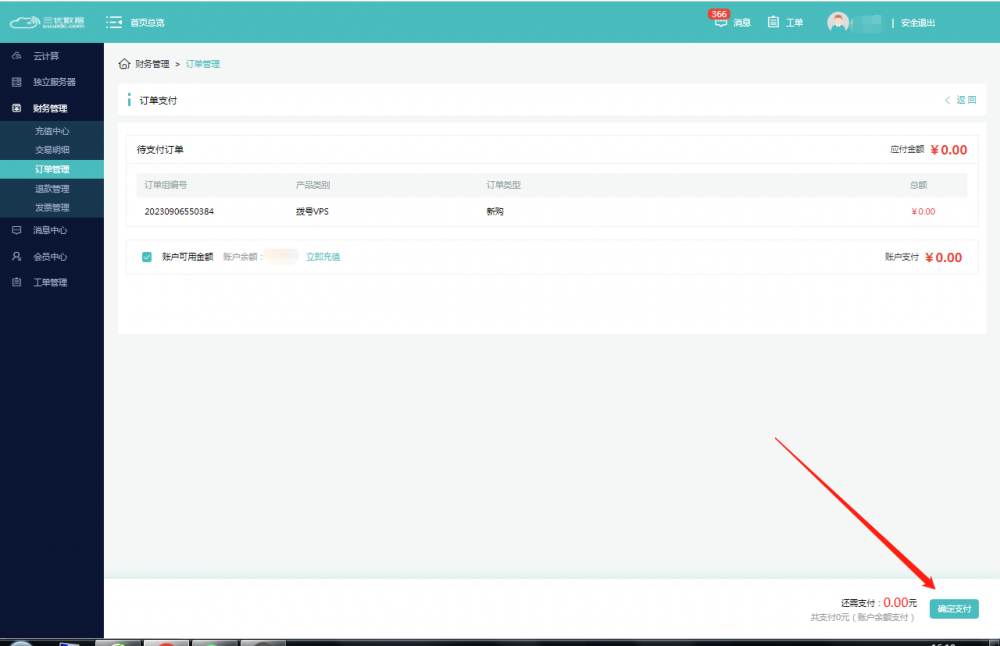1000x646 pixels.
Task: Toggle the sidebar collapse menu icon
Action: [x=114, y=22]
